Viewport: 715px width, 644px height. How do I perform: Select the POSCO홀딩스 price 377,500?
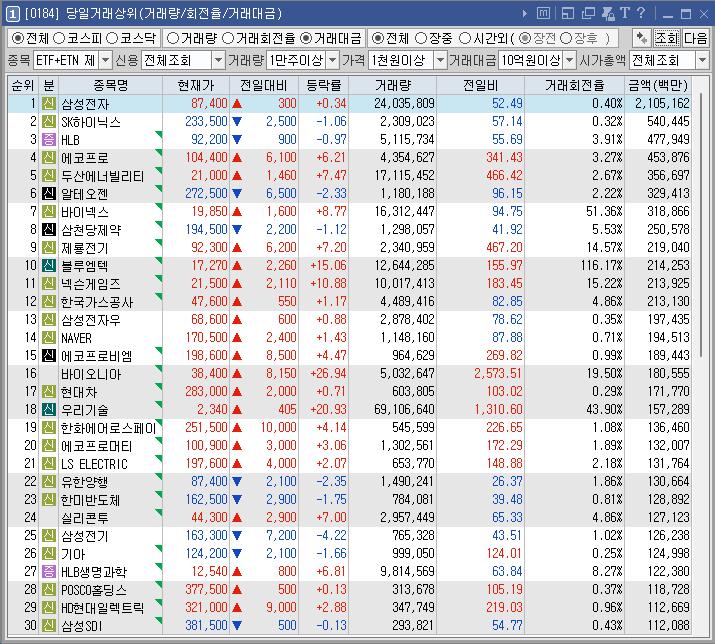coord(206,589)
